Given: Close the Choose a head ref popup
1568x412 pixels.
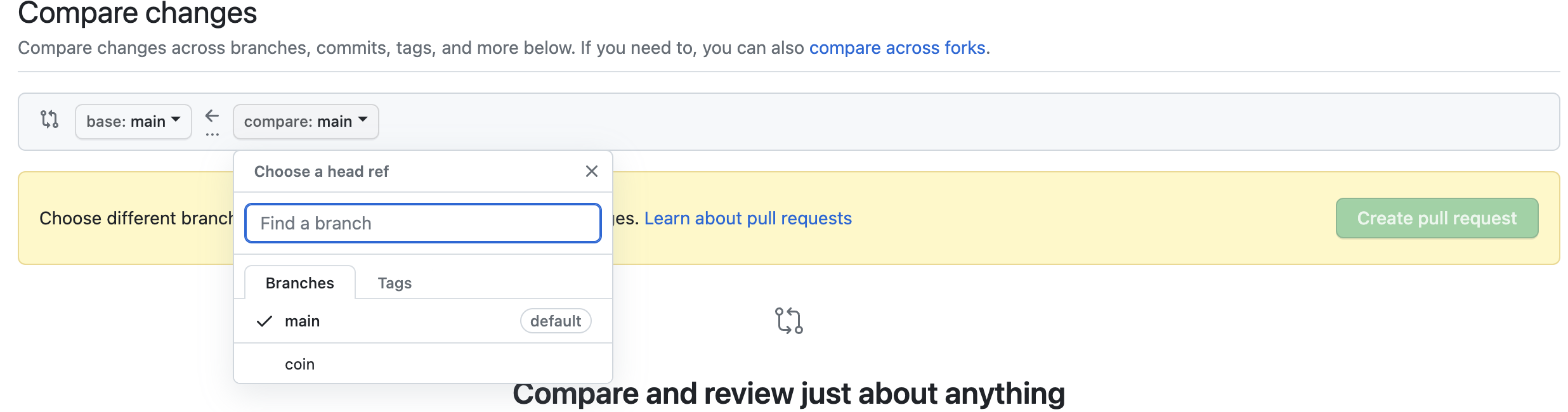Looking at the screenshot, I should (x=592, y=171).
